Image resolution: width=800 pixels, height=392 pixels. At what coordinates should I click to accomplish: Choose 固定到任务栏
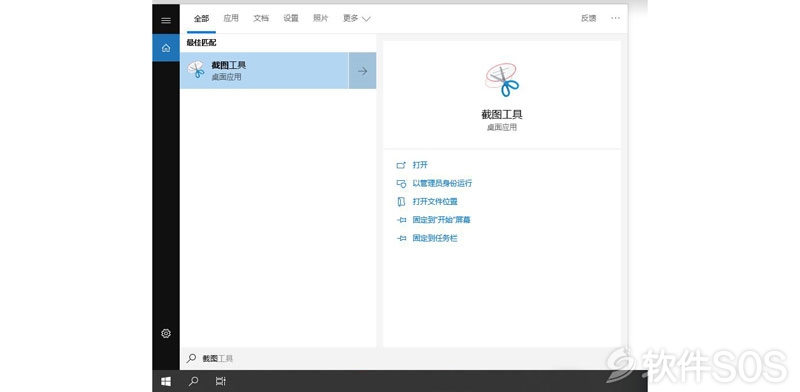pyautogui.click(x=435, y=238)
